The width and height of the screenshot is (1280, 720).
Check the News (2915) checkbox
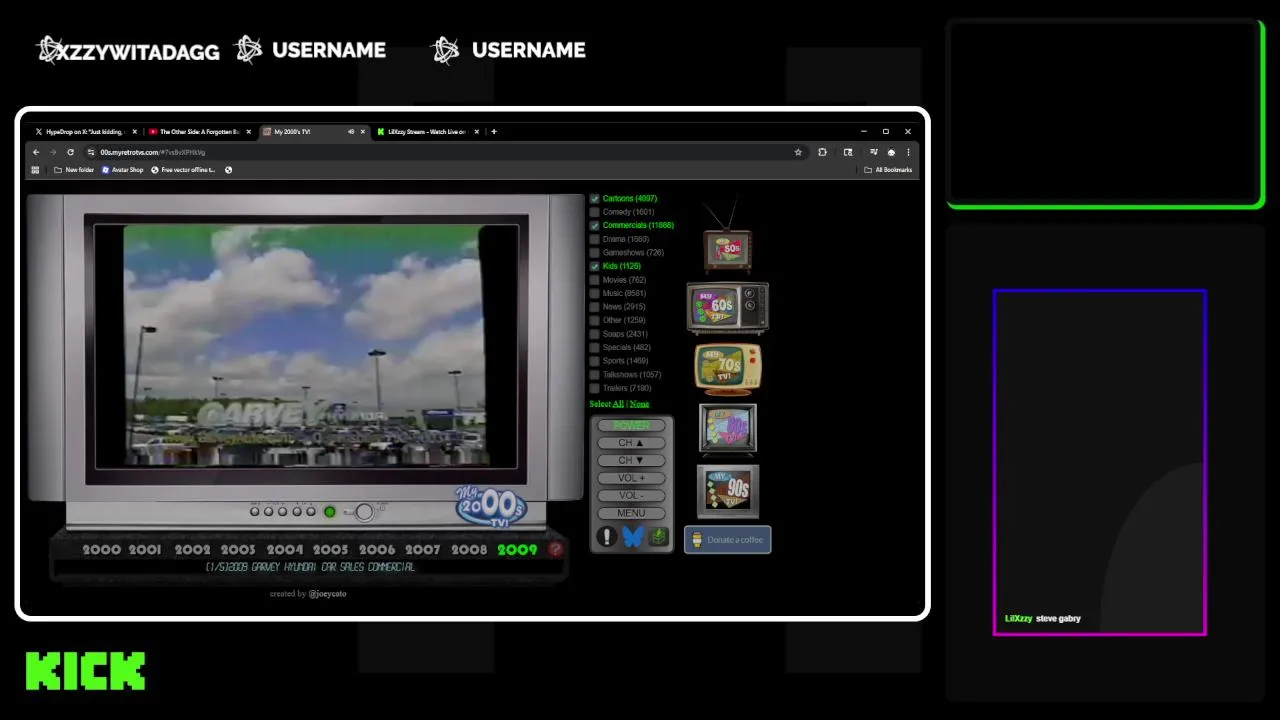tap(594, 307)
